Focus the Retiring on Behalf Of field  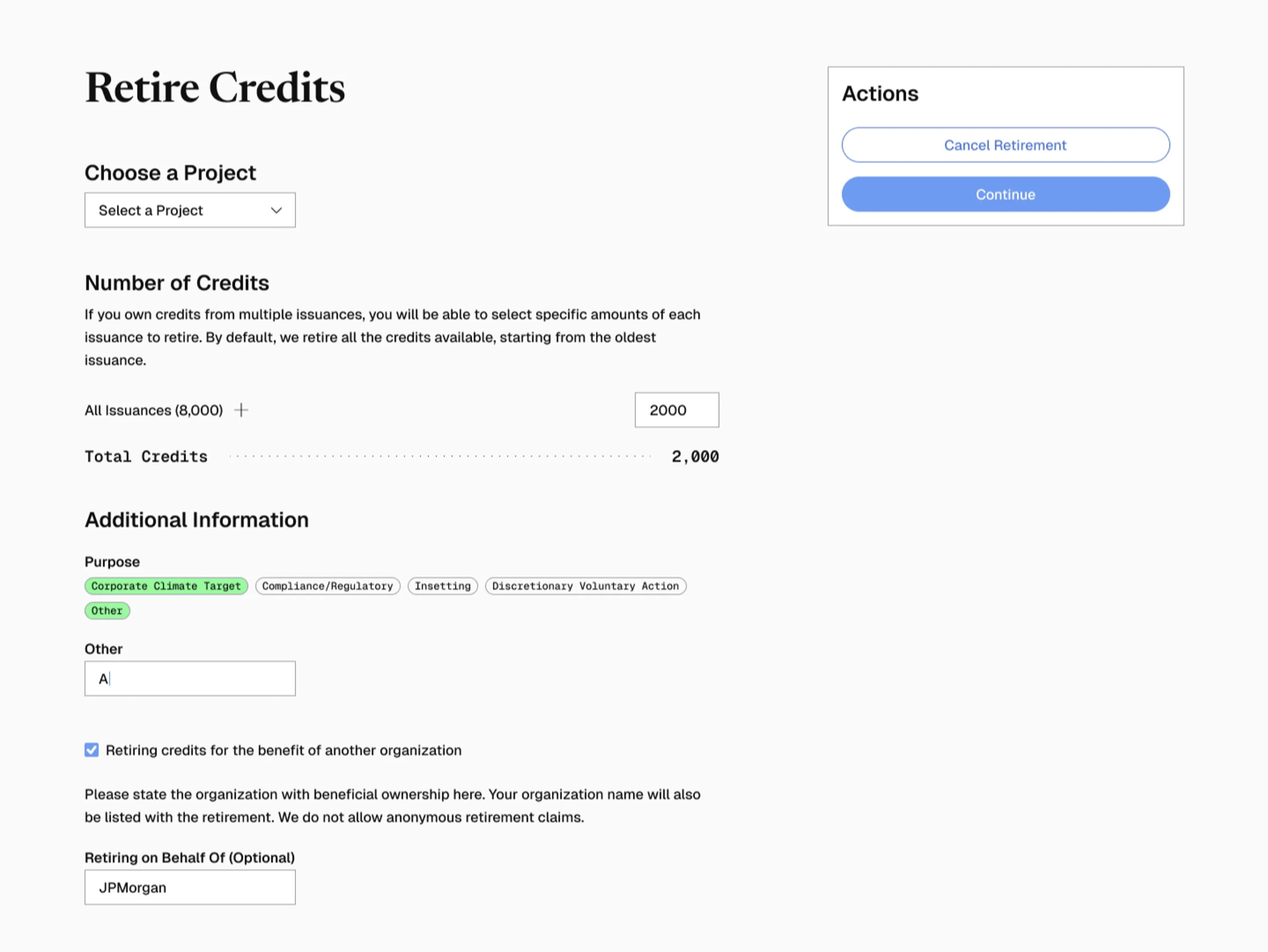(x=190, y=888)
